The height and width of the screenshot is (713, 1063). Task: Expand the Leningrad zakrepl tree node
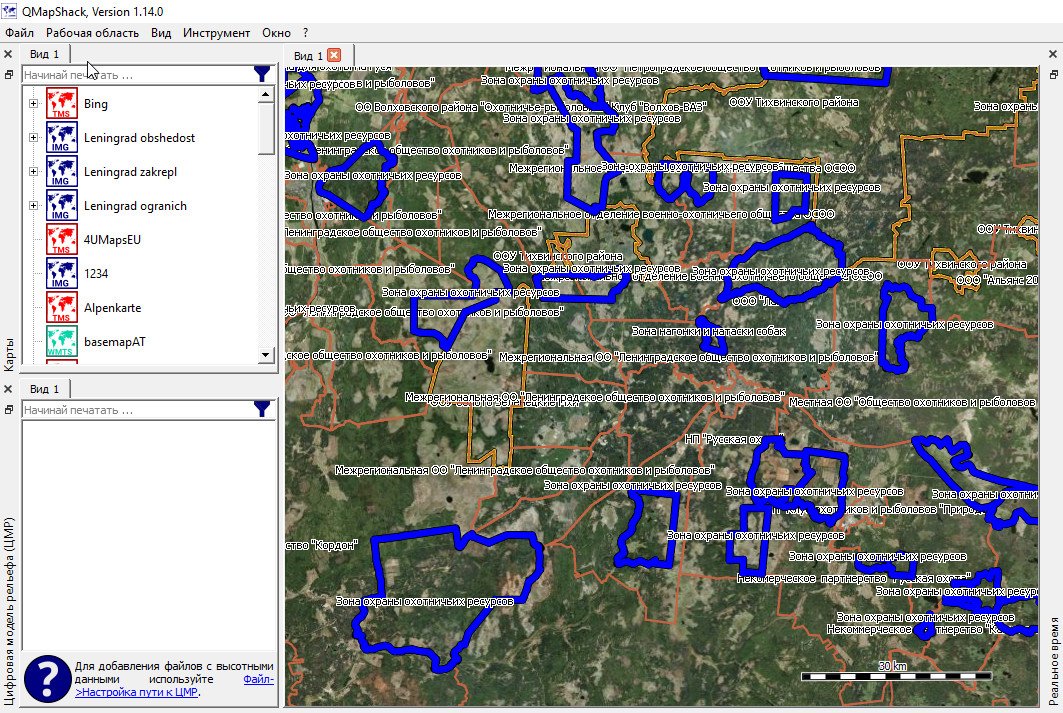click(33, 172)
